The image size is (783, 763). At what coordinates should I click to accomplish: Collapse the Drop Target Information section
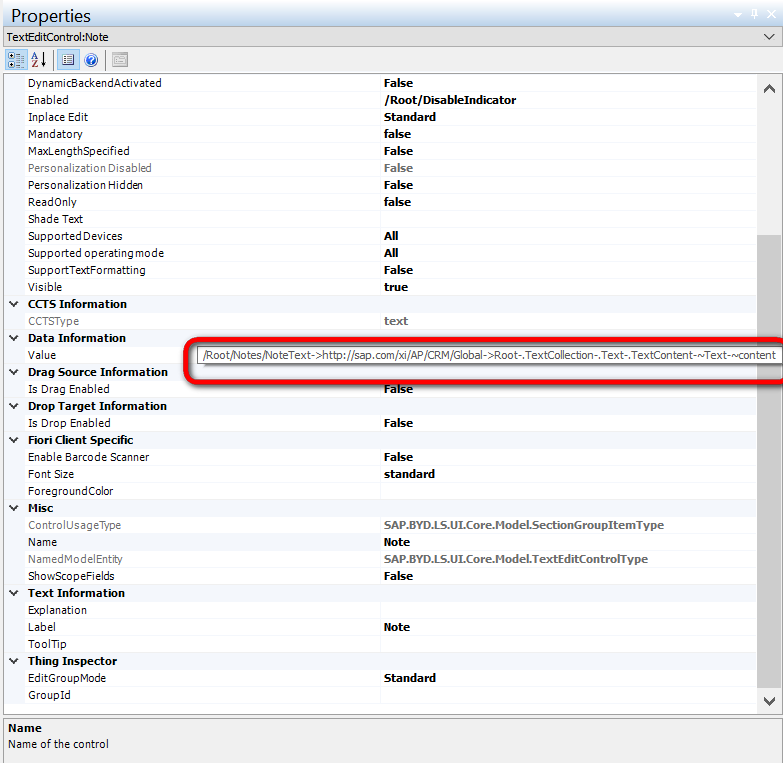point(14,405)
